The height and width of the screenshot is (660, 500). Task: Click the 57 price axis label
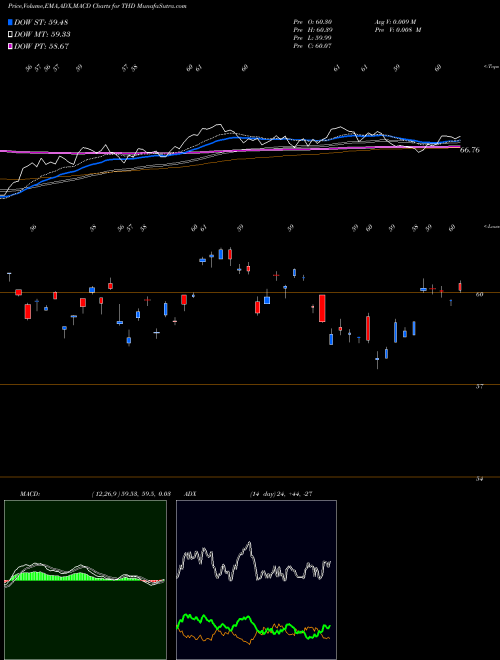pos(479,386)
